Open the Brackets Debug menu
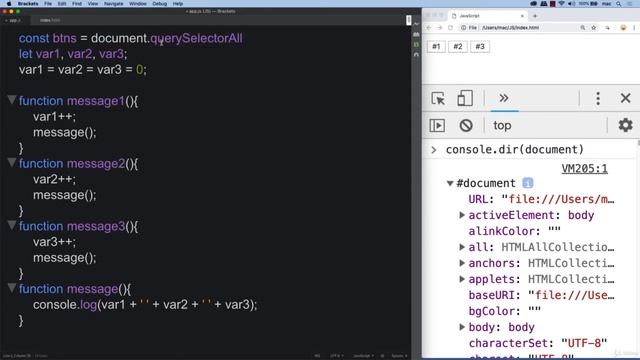 160,4
